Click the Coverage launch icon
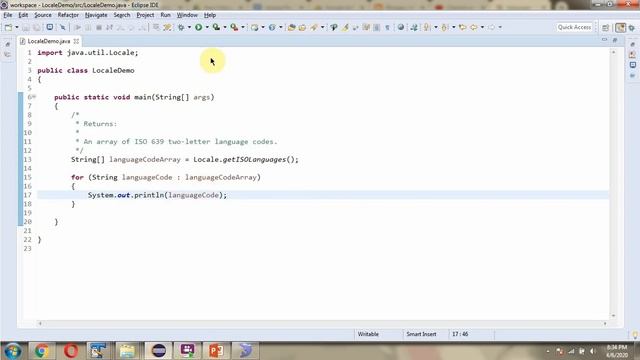Viewport: 640px width, 360px height. point(216,27)
